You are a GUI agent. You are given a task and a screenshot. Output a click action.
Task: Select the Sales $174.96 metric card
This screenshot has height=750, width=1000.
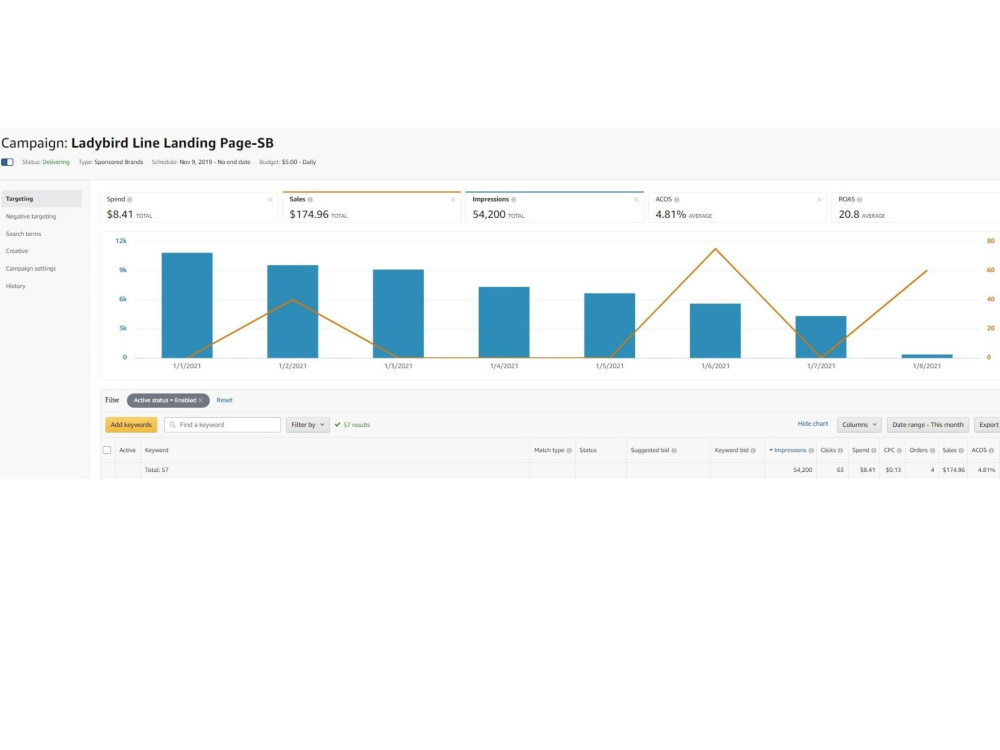372,207
